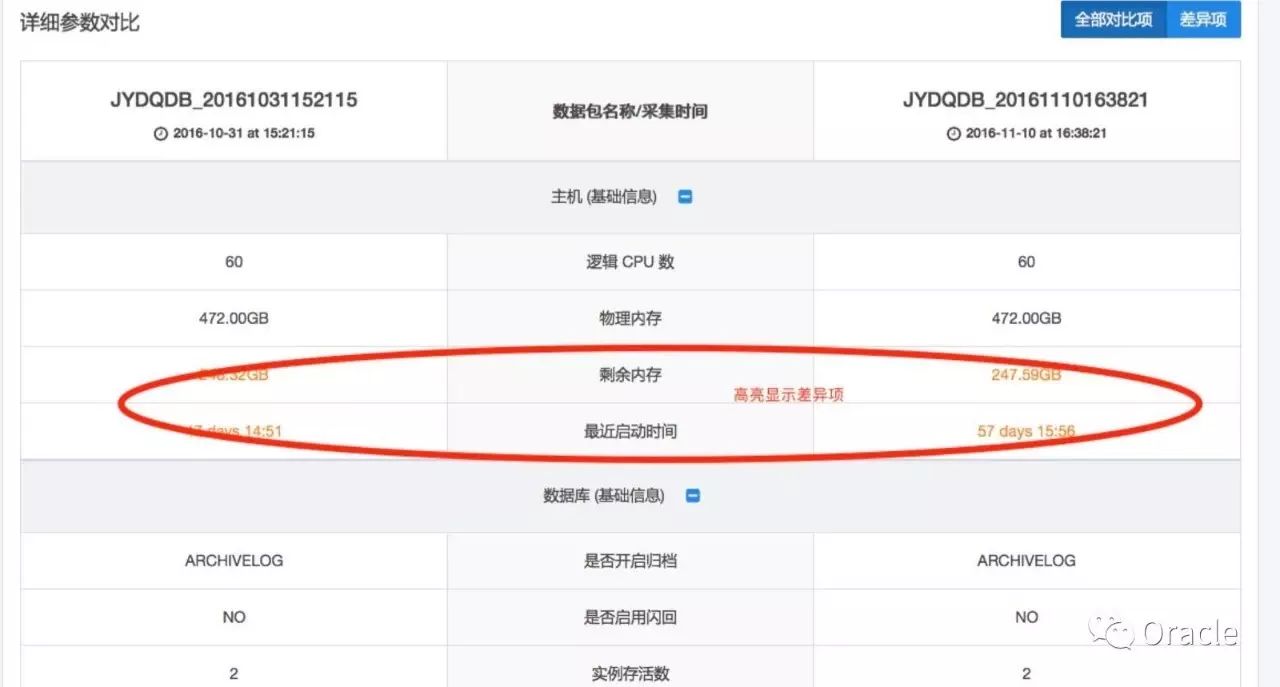This screenshot has width=1280, height=687.
Task: Click the 详细参数对比 heading
Action: tap(80, 22)
